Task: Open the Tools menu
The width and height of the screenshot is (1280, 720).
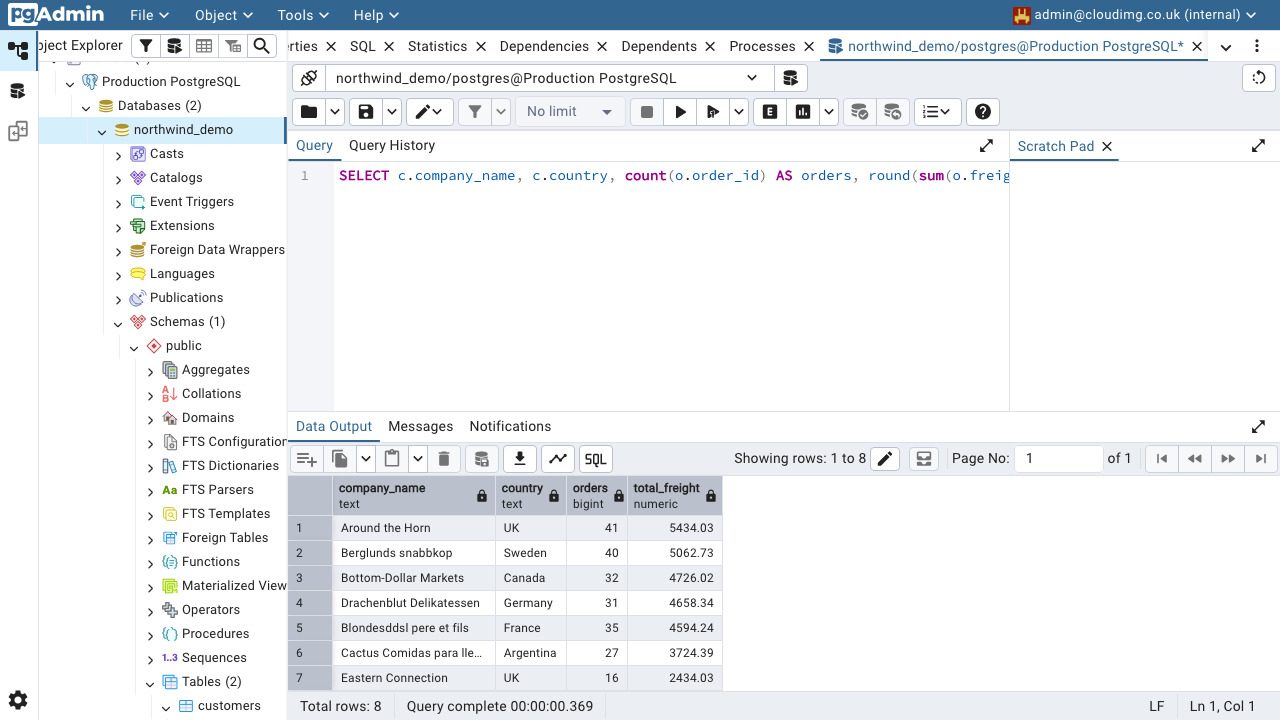Action: click(x=303, y=15)
